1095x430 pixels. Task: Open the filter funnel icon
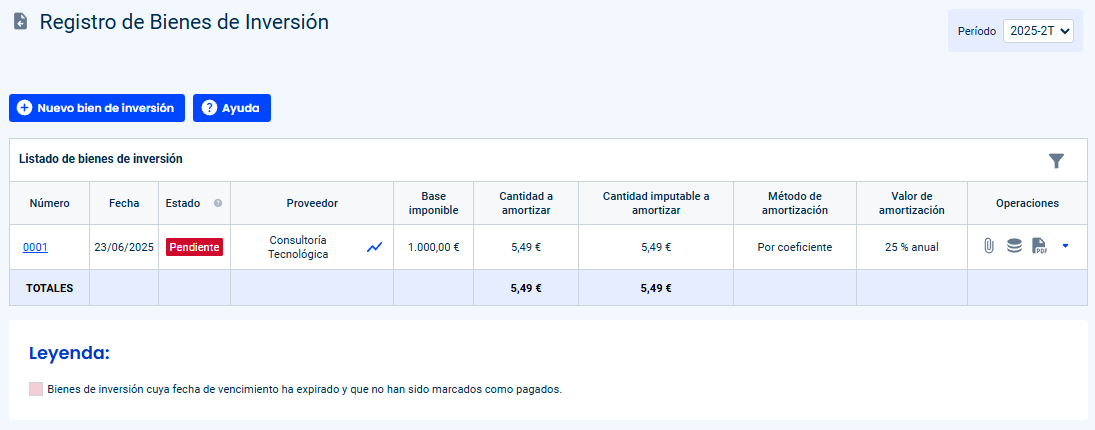coord(1056,161)
